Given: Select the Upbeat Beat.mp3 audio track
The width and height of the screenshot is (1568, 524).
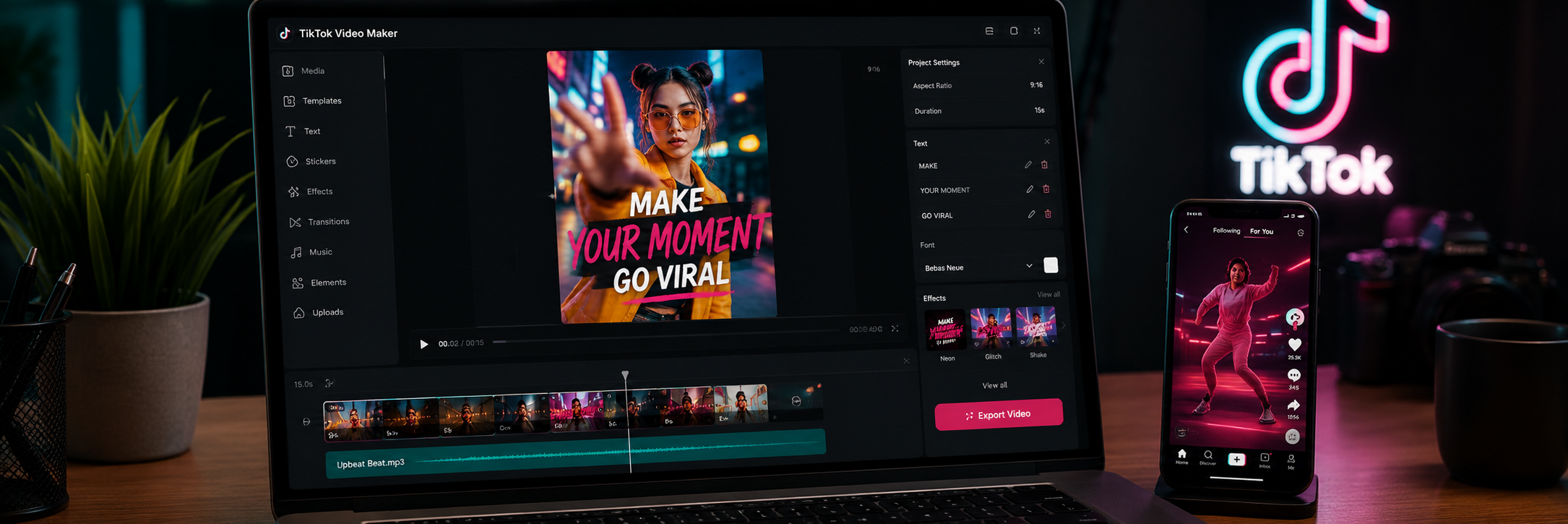Looking at the screenshot, I should pos(575,454).
